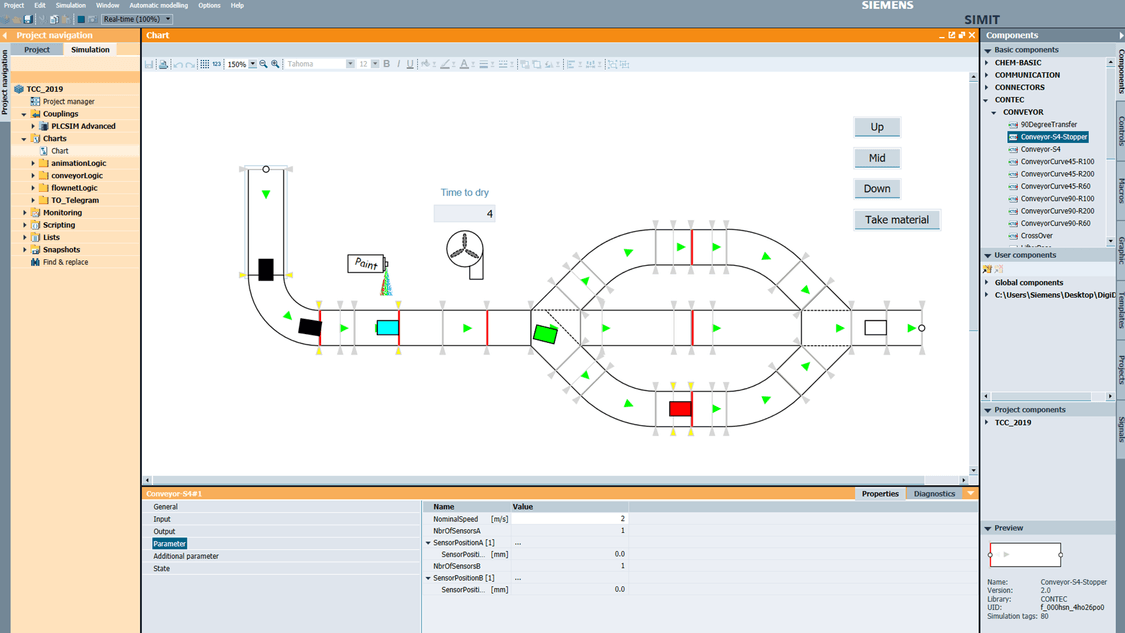Click the Take material button
The image size is (1125, 633).
[x=896, y=219]
